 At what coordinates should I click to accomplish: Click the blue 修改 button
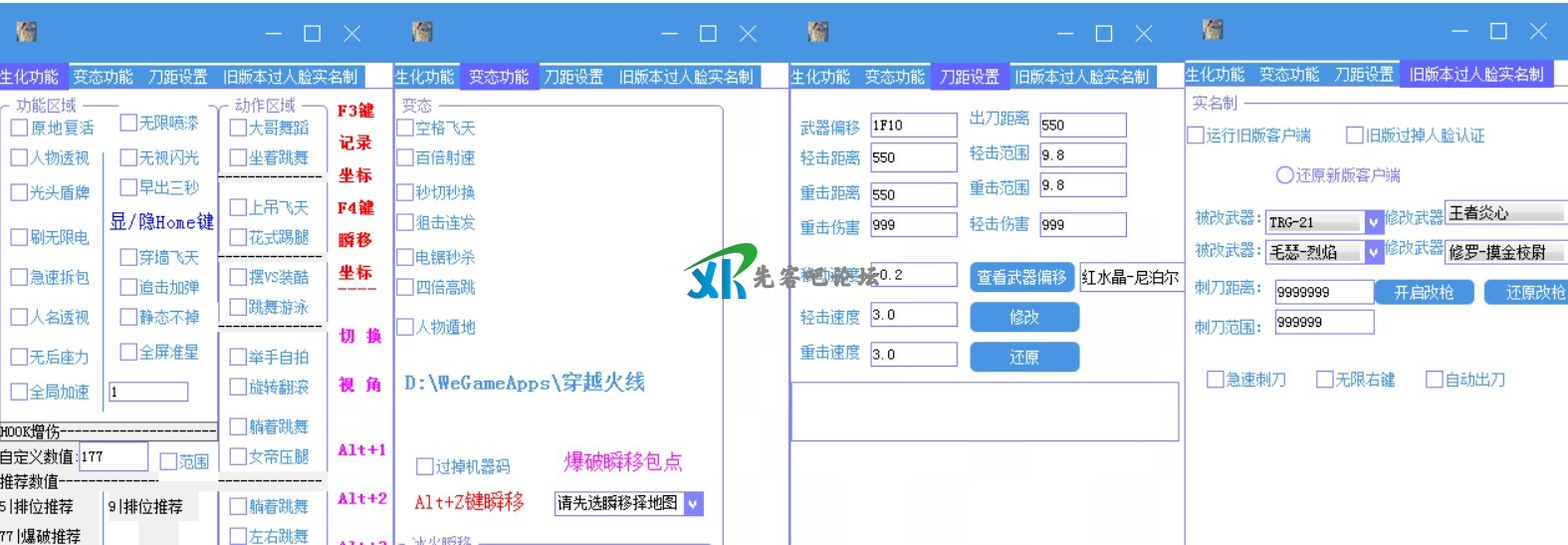tap(1023, 317)
